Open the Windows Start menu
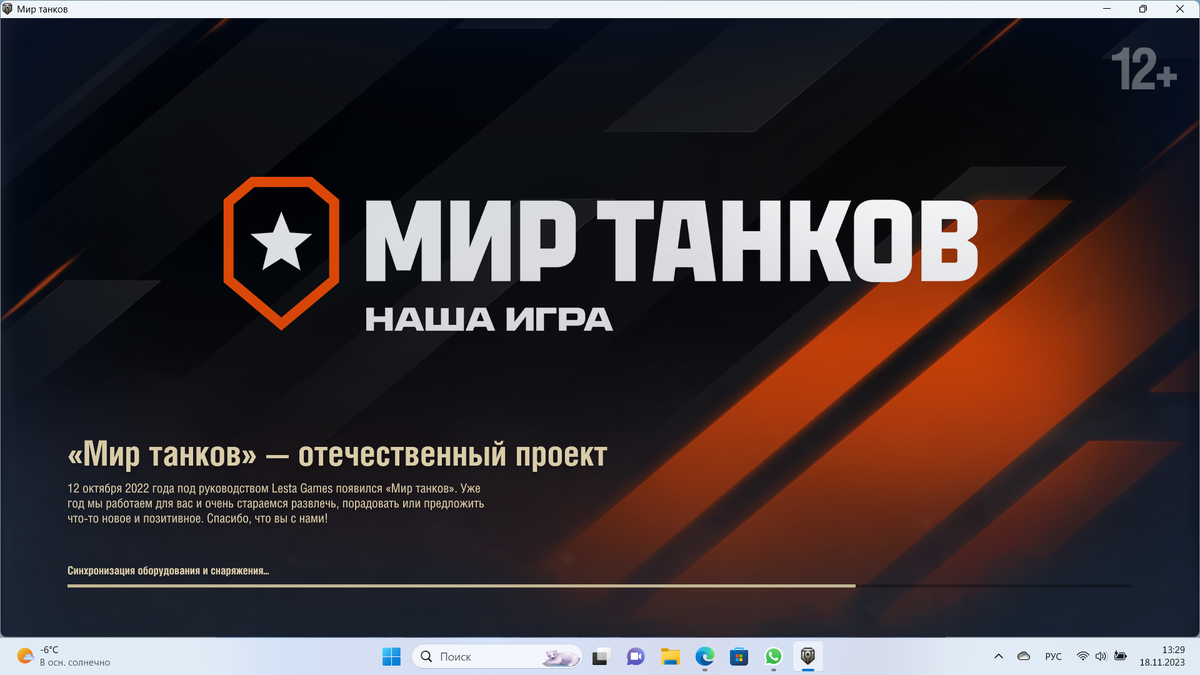The image size is (1200, 675). [x=391, y=657]
